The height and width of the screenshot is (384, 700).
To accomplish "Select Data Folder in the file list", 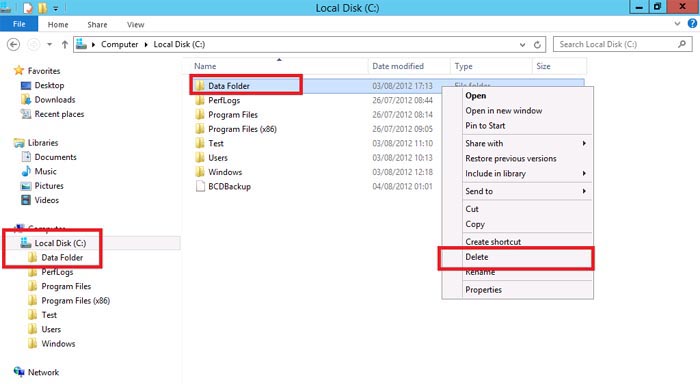I will tap(229, 86).
